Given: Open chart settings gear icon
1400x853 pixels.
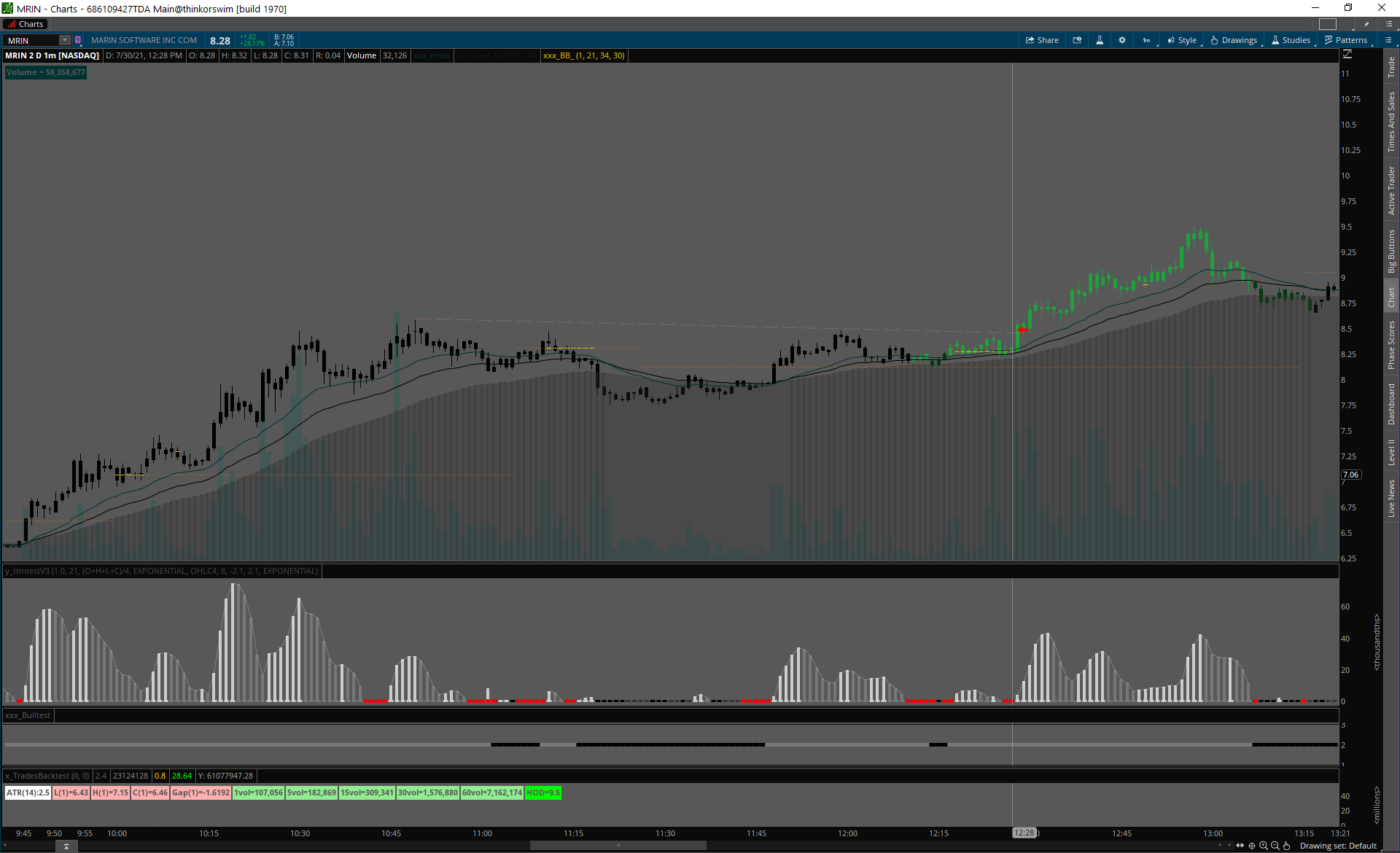Looking at the screenshot, I should pyautogui.click(x=1122, y=40).
